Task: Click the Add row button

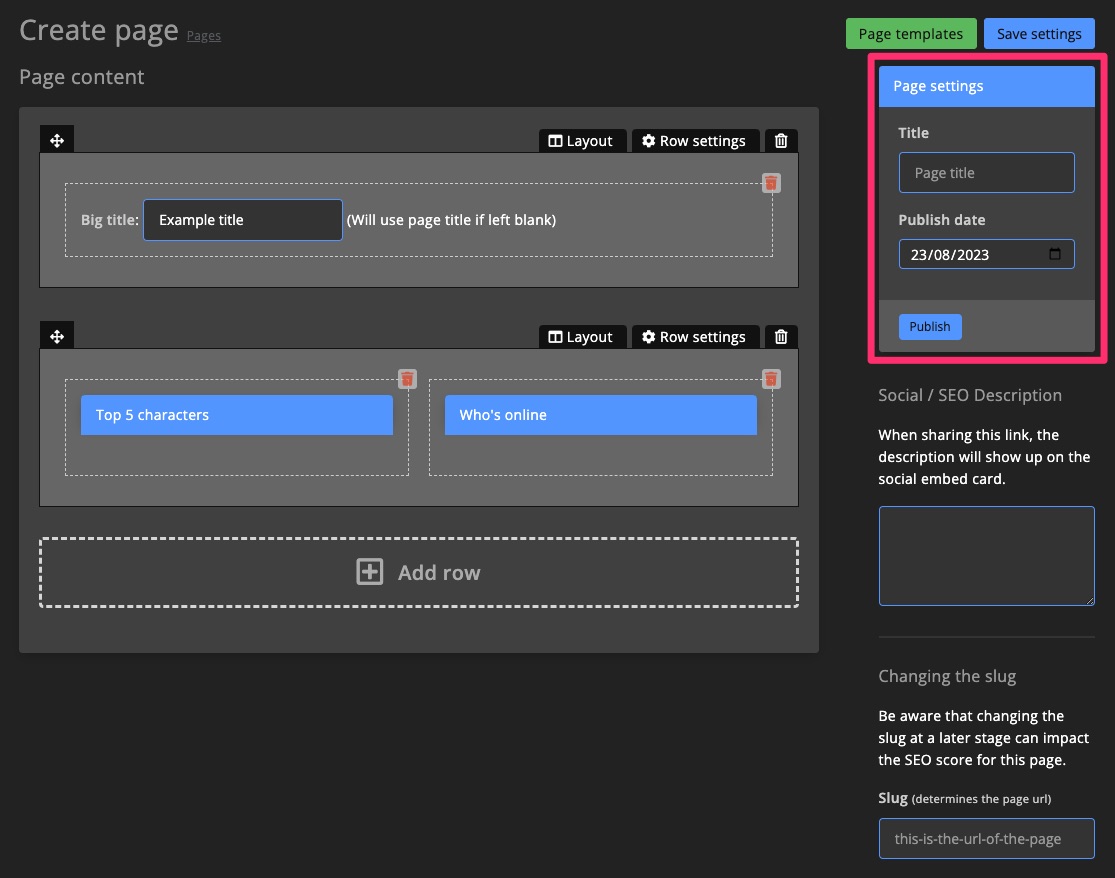Action: tap(419, 571)
